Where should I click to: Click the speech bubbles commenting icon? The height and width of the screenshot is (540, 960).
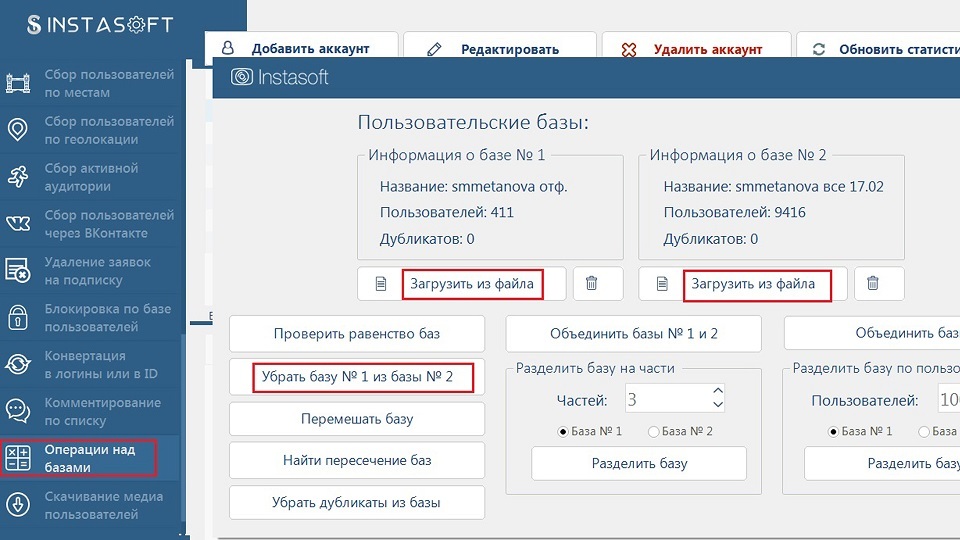tap(18, 411)
